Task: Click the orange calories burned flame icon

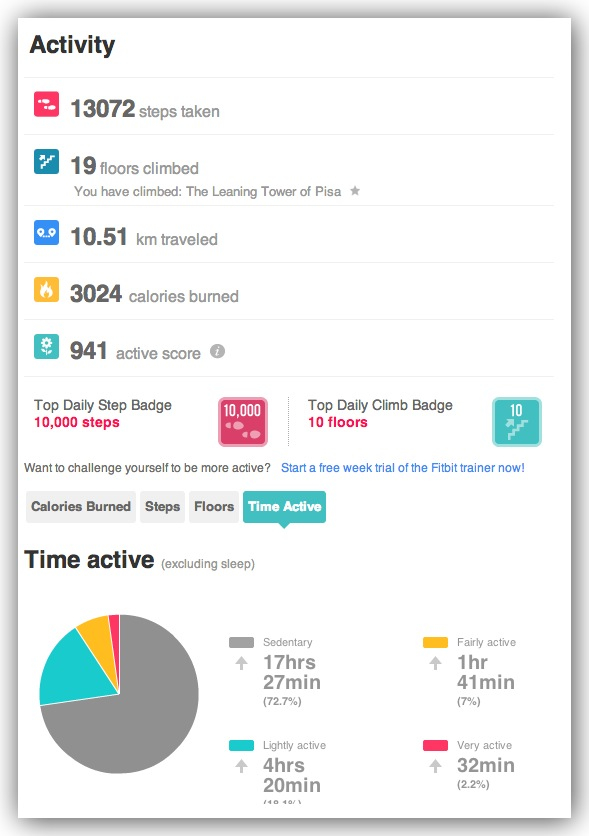Action: [46, 290]
